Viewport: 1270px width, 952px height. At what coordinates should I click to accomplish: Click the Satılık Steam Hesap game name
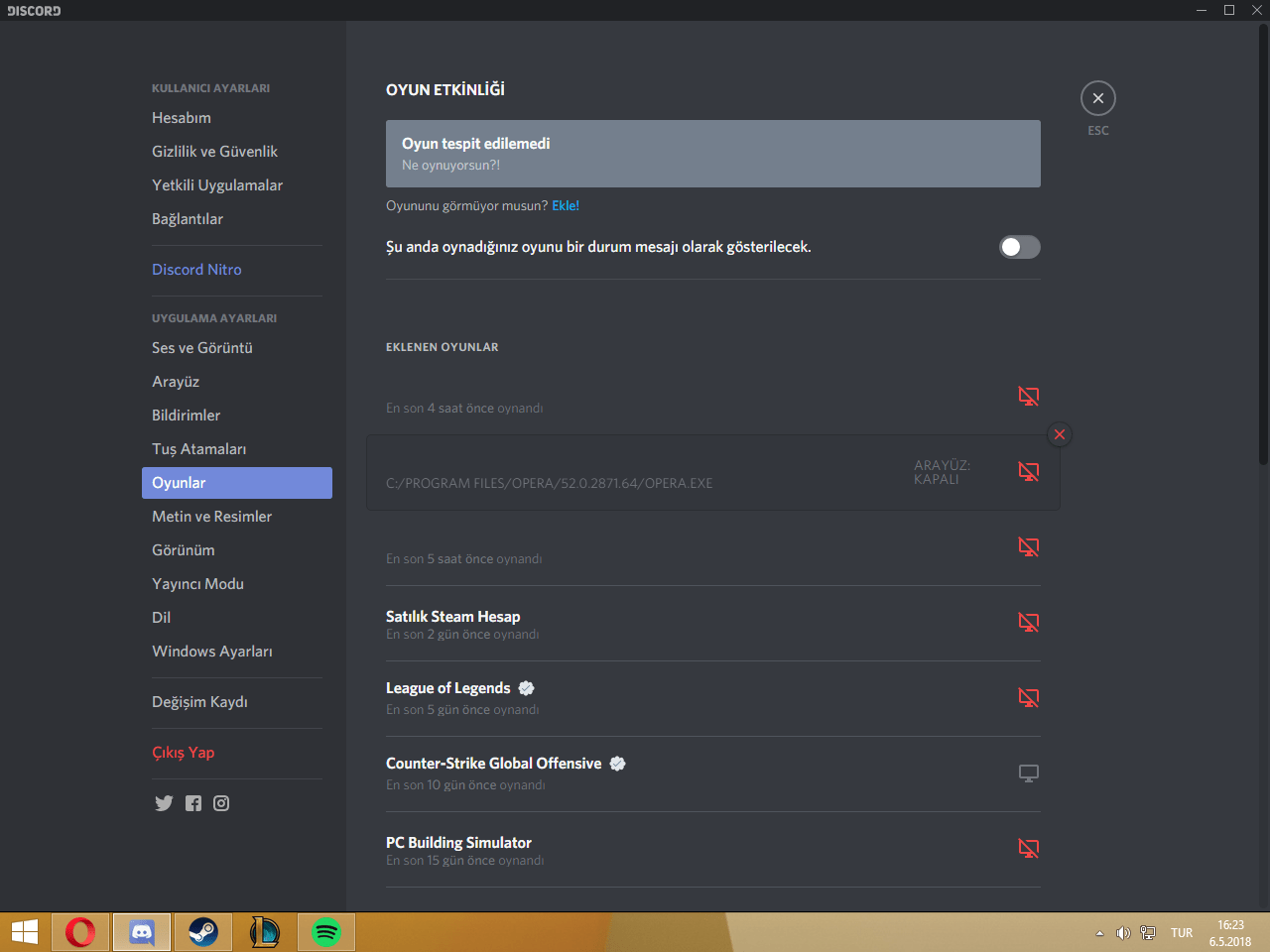(453, 617)
